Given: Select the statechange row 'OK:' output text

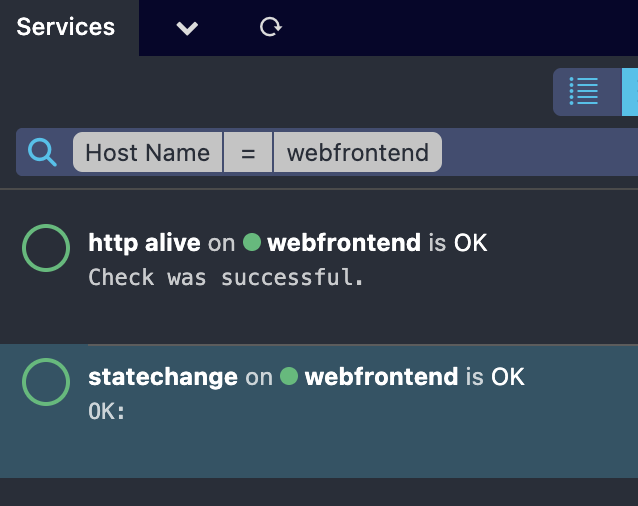Looking at the screenshot, I should tap(107, 411).
